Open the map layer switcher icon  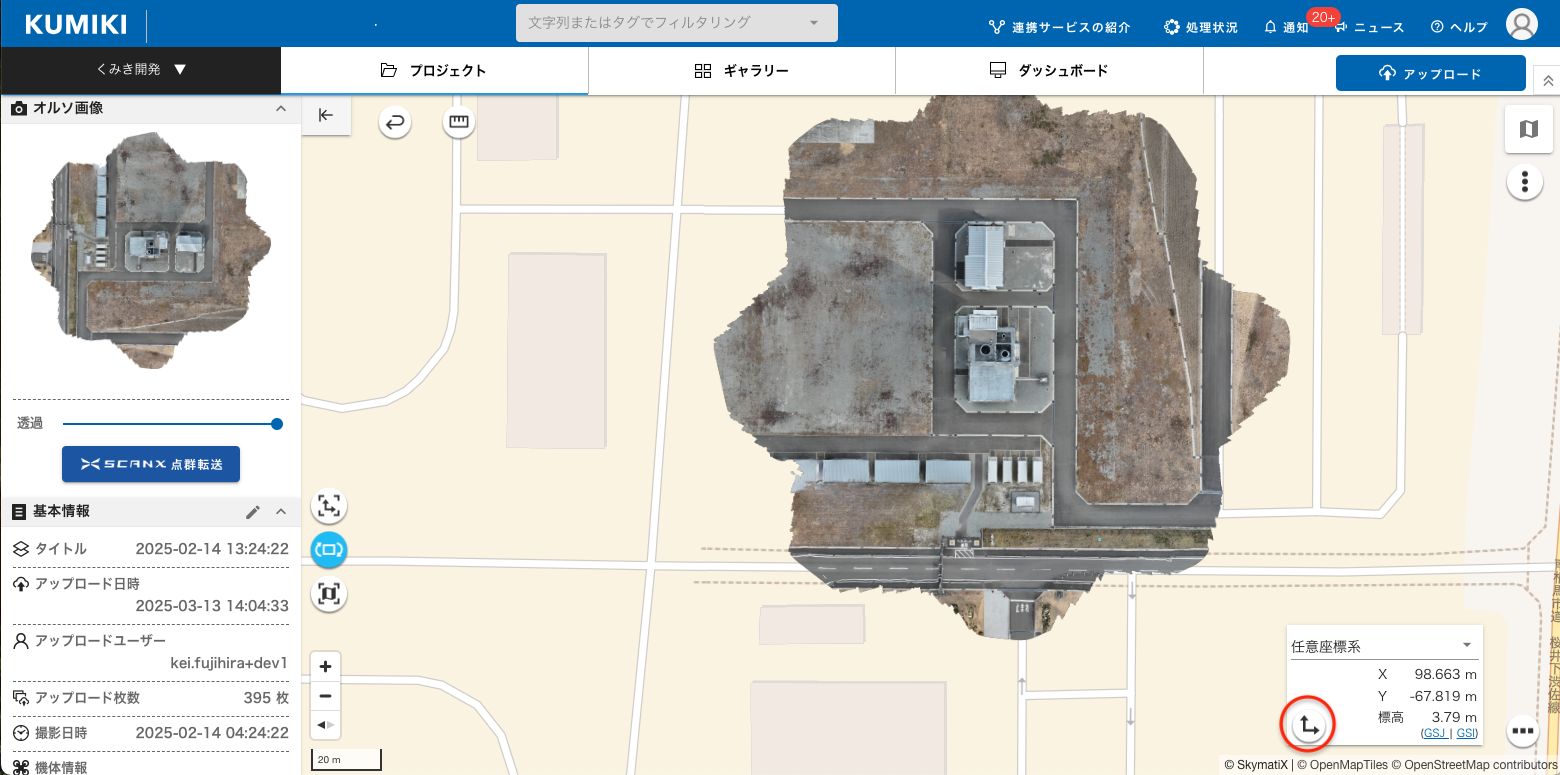click(1528, 129)
